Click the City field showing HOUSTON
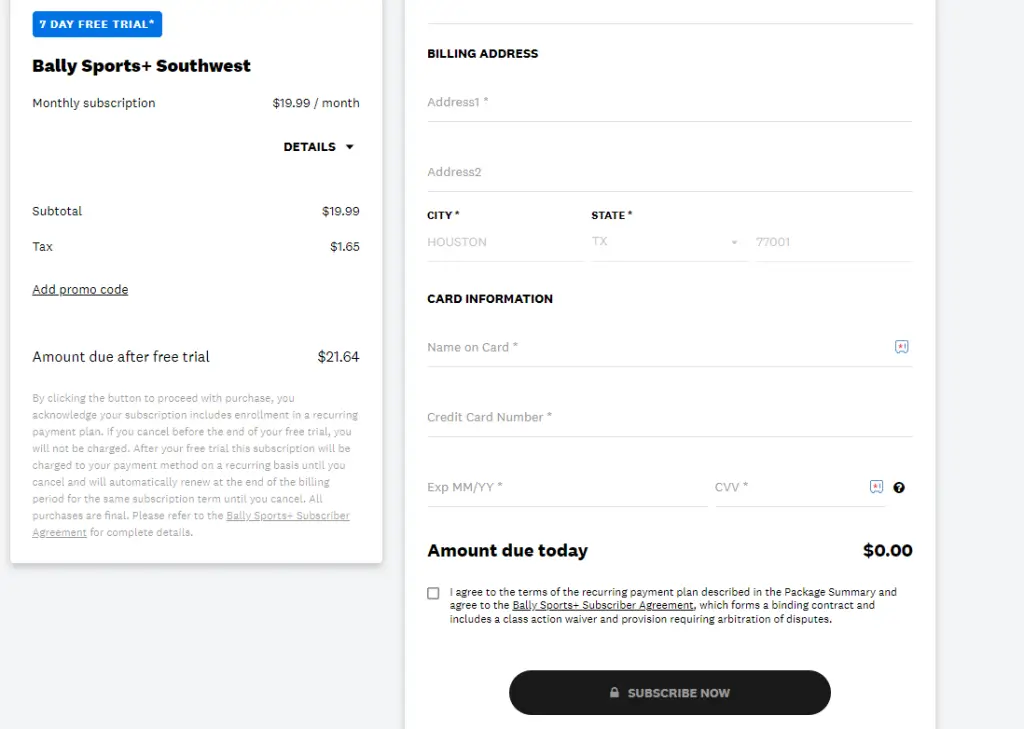This screenshot has height=729, width=1024. click(x=505, y=242)
